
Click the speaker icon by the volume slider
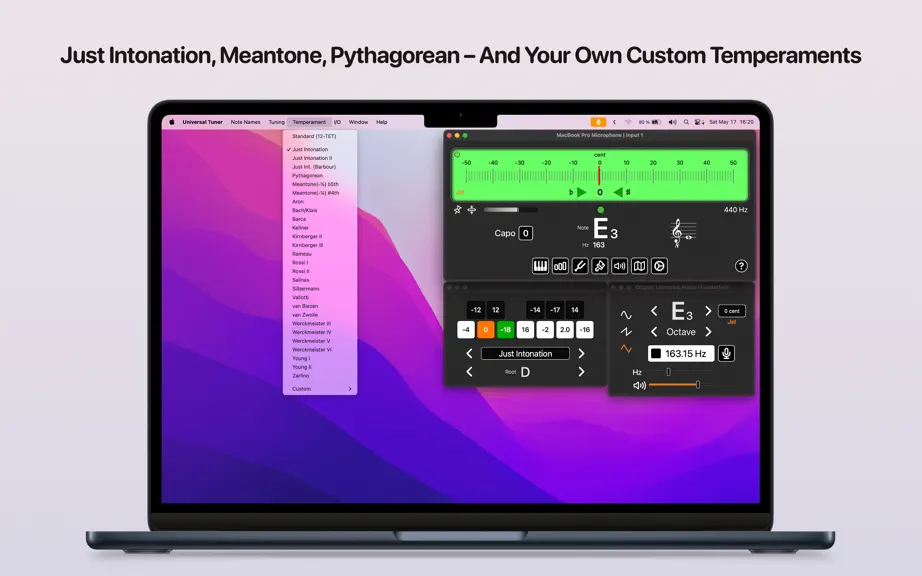click(x=639, y=386)
